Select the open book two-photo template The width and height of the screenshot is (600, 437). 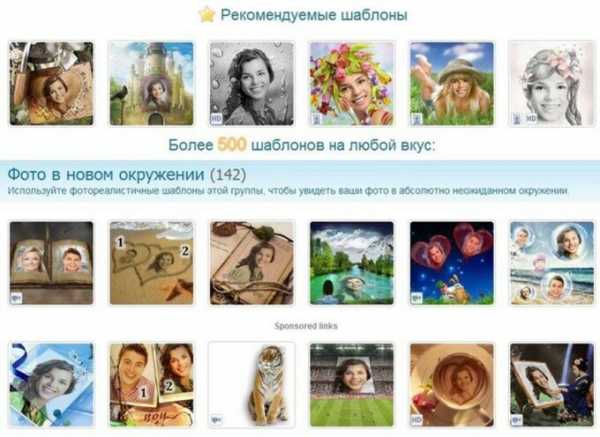(51, 263)
